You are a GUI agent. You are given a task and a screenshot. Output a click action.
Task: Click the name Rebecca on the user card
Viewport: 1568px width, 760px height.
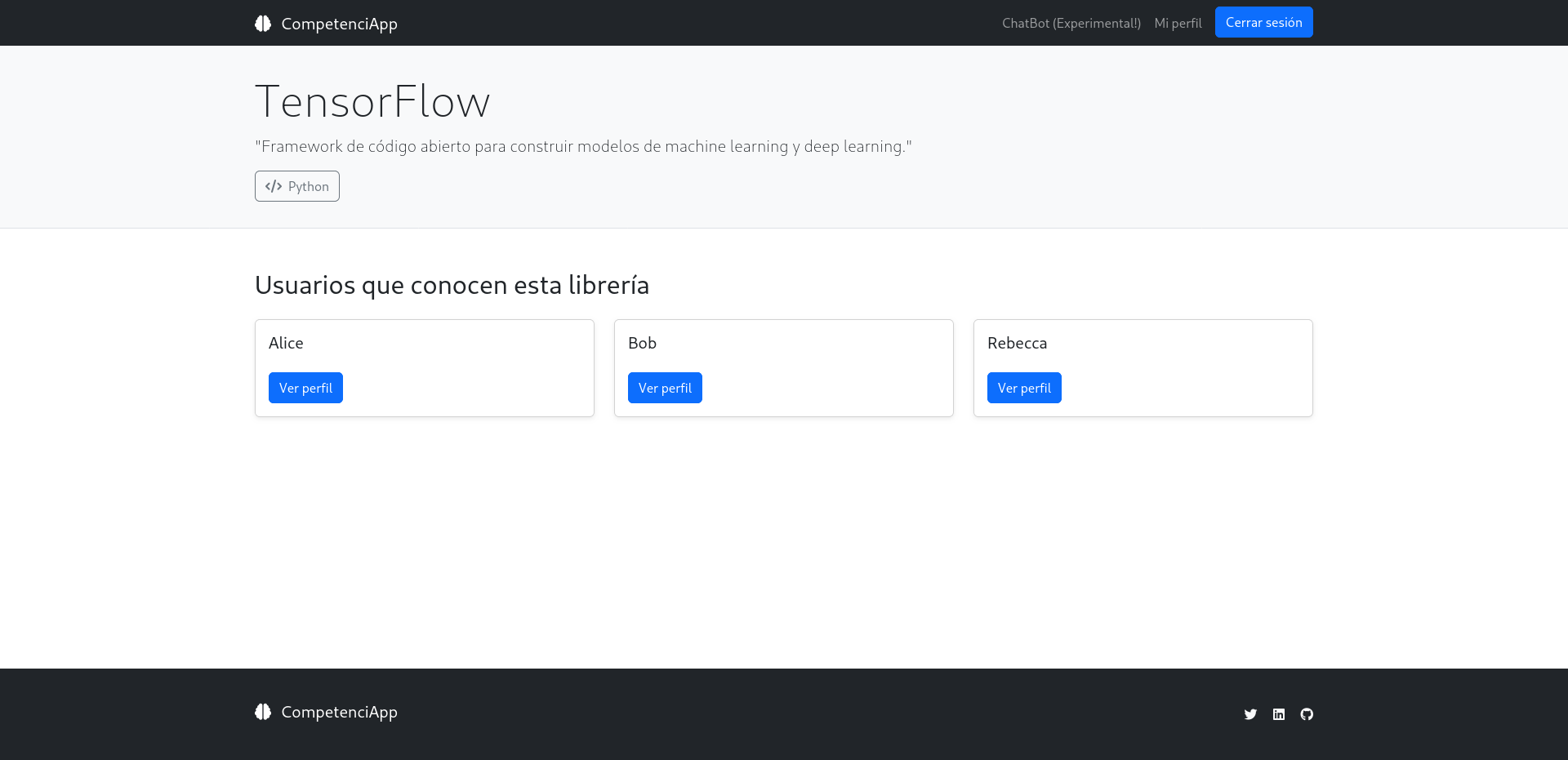(x=1017, y=343)
